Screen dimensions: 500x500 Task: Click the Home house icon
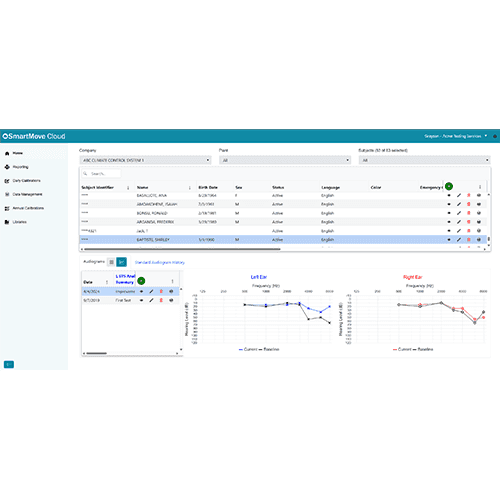pyautogui.click(x=7, y=153)
